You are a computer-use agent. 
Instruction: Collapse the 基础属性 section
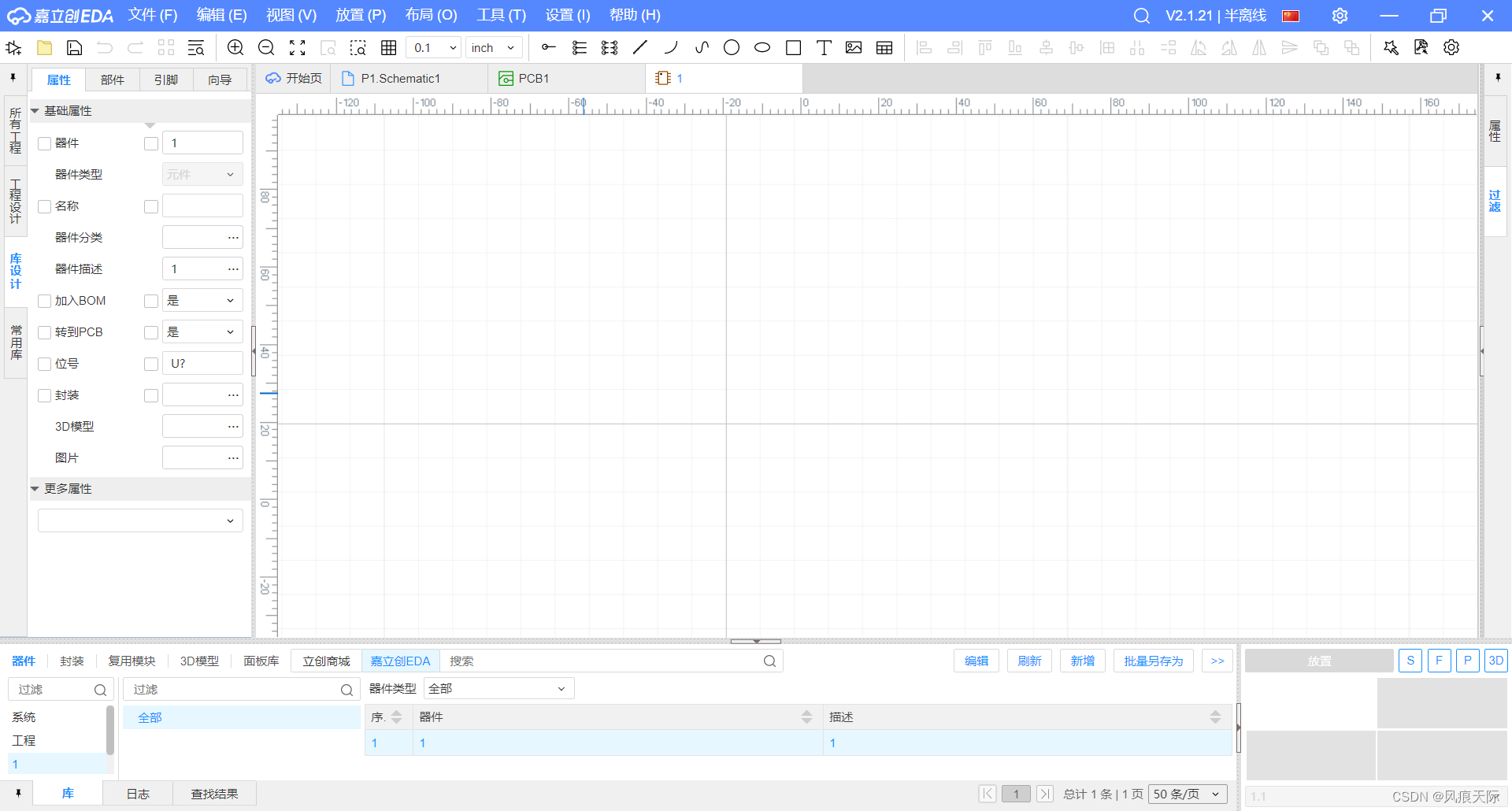tap(35, 111)
